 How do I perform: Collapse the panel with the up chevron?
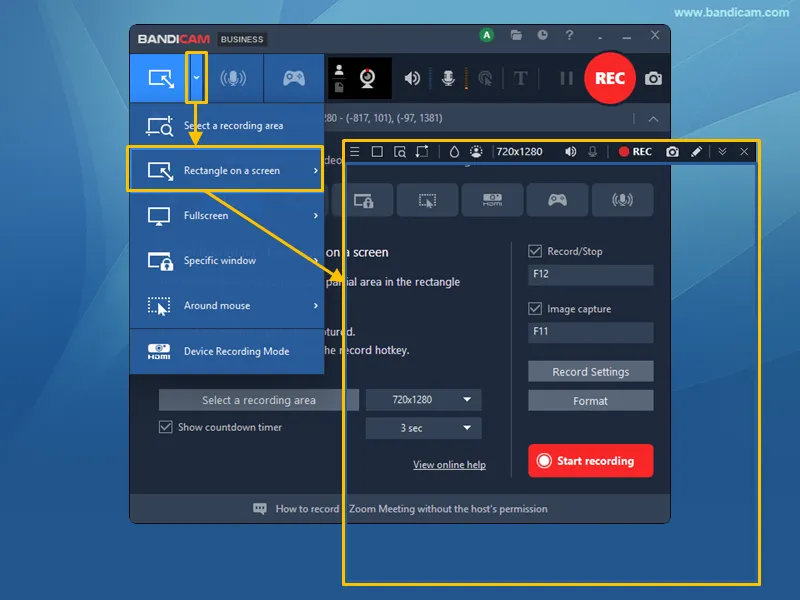[x=653, y=119]
